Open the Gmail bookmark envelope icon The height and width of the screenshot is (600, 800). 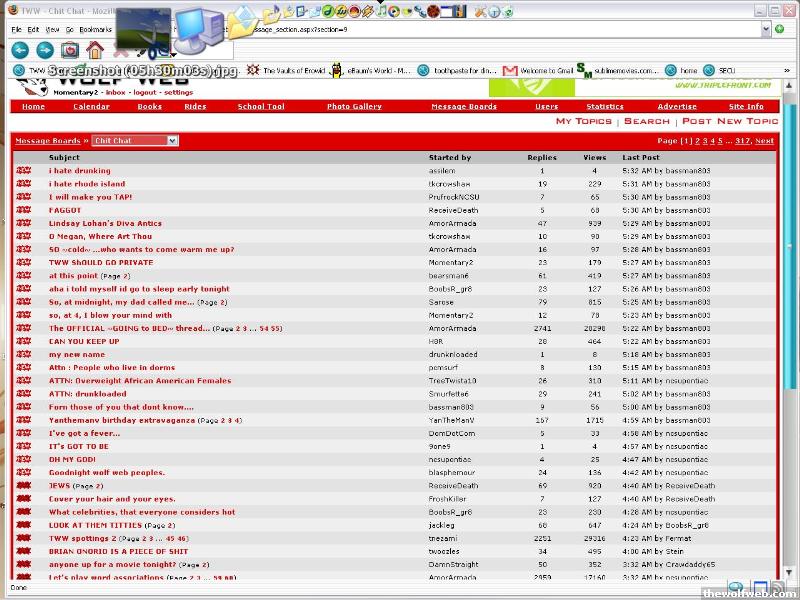click(510, 71)
